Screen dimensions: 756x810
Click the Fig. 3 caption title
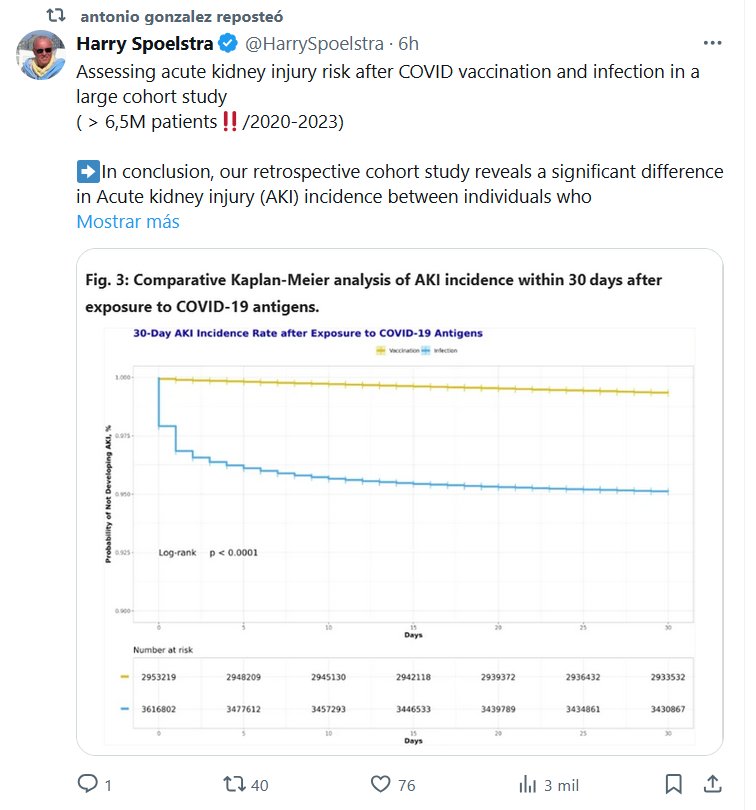click(373, 291)
